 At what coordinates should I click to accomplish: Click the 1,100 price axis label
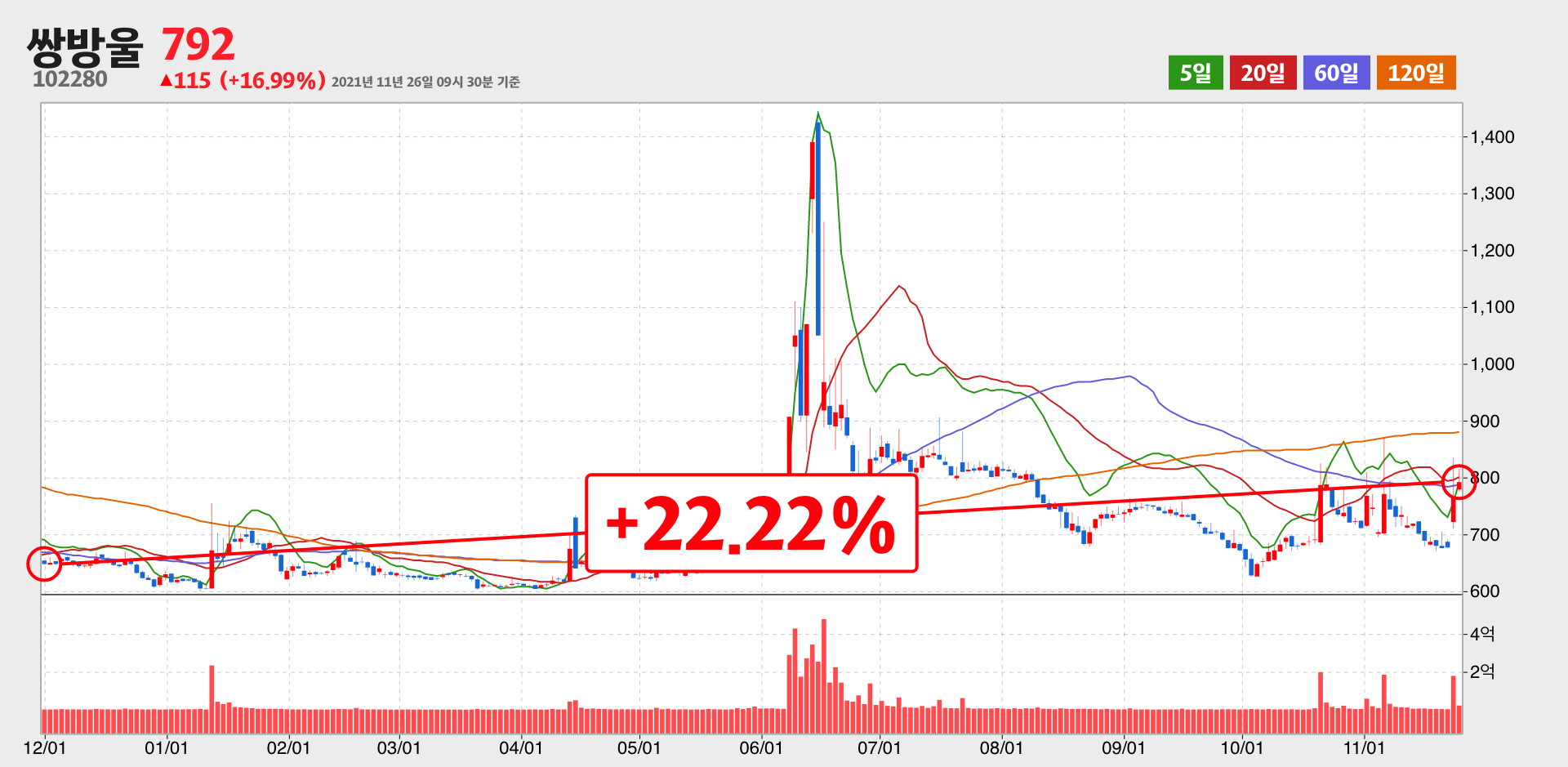[1492, 307]
